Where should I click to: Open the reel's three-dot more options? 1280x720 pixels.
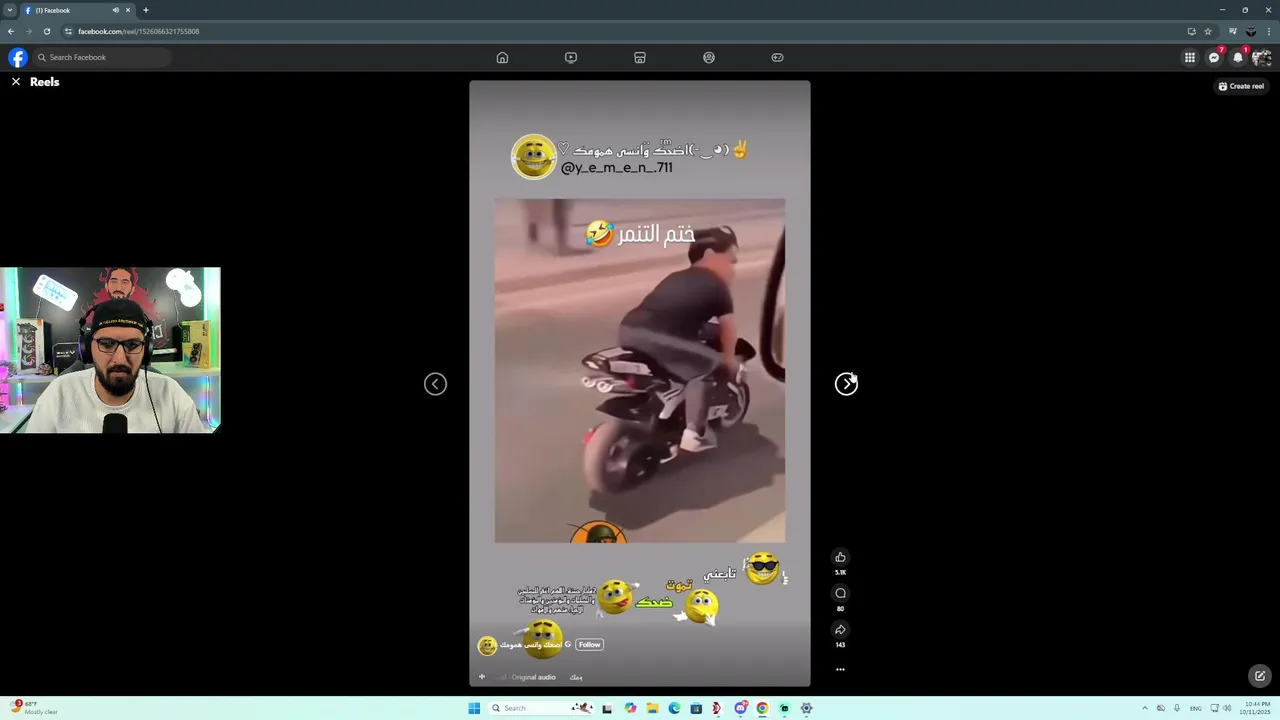pos(840,669)
